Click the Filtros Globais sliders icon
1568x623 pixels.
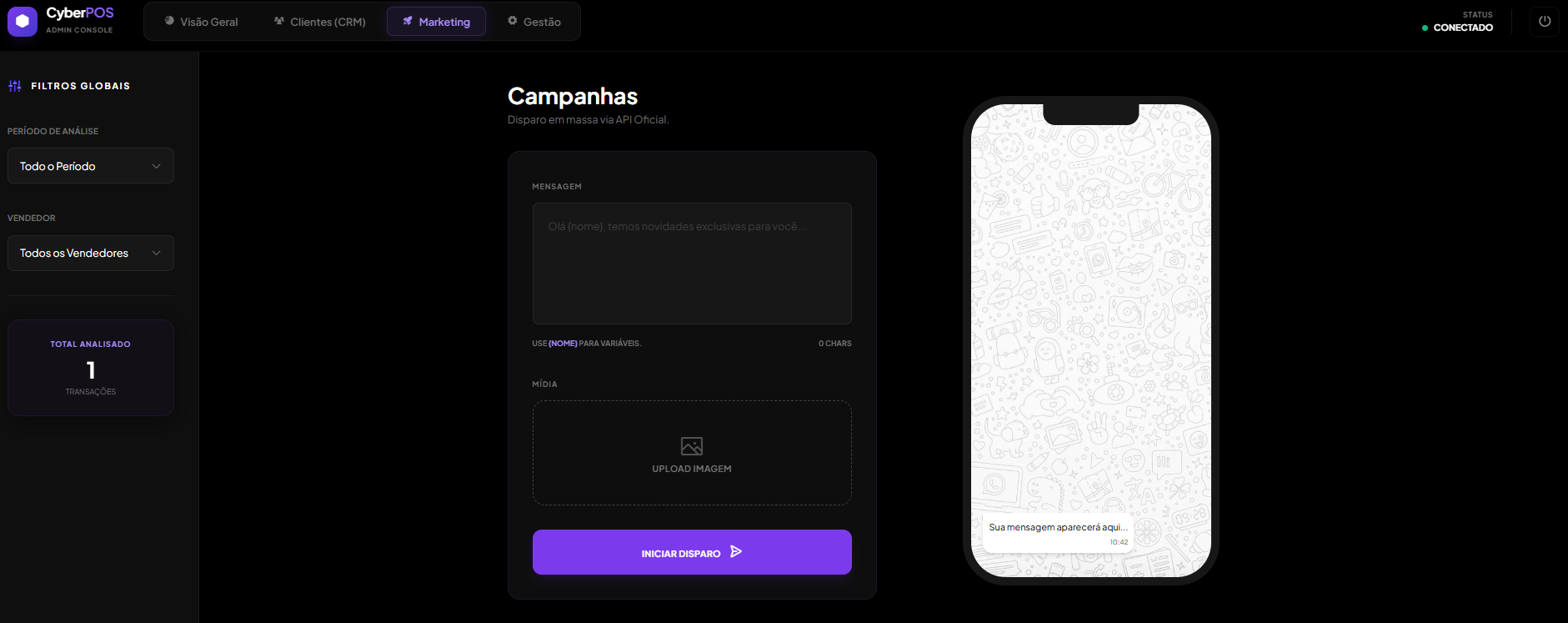point(15,86)
